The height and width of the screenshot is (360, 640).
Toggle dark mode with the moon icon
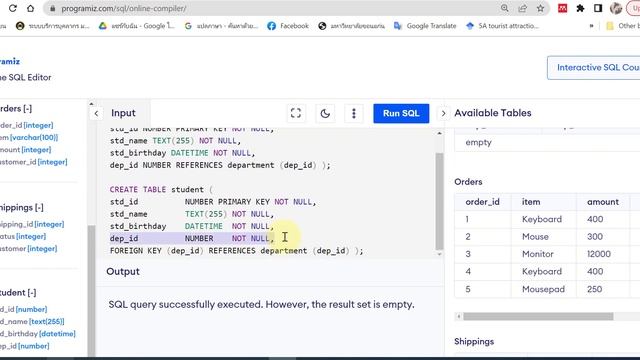pyautogui.click(x=325, y=113)
